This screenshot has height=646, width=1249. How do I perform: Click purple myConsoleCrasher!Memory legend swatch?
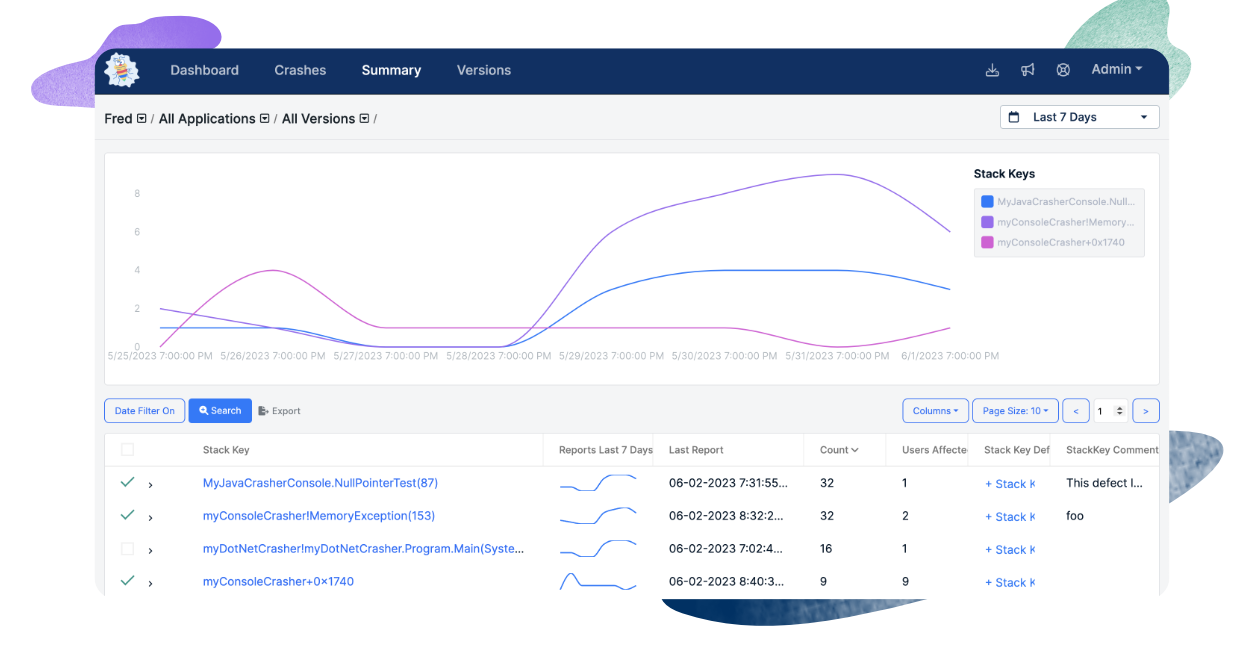(x=988, y=222)
